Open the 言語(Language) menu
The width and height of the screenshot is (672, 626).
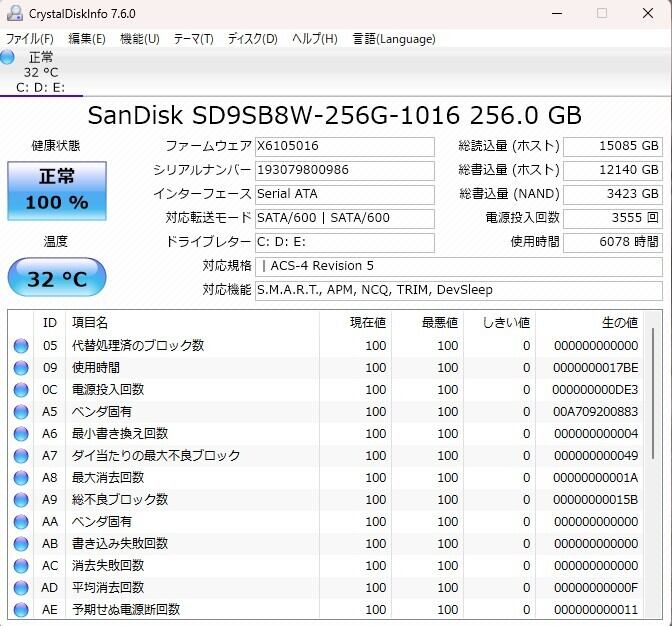pyautogui.click(x=394, y=39)
